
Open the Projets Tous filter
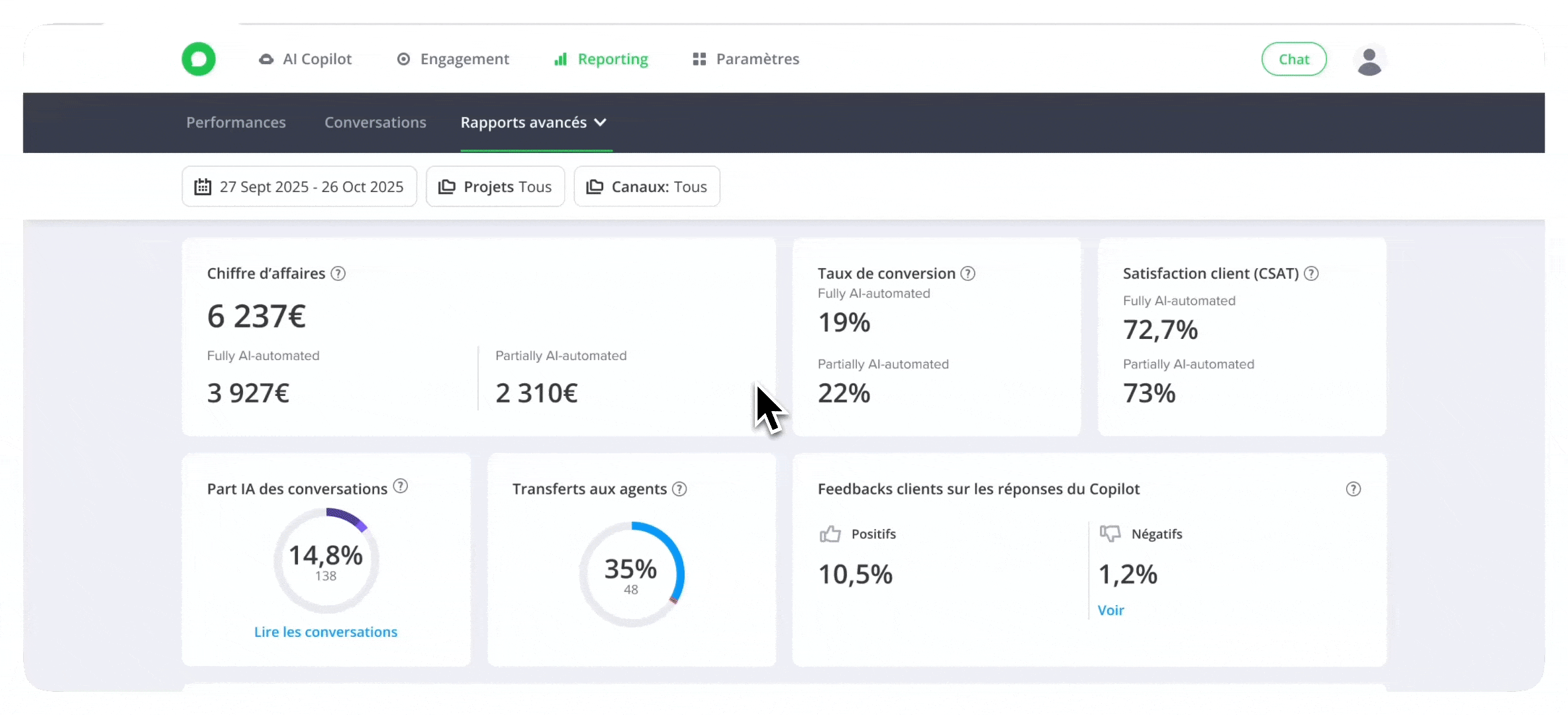pyautogui.click(x=495, y=186)
